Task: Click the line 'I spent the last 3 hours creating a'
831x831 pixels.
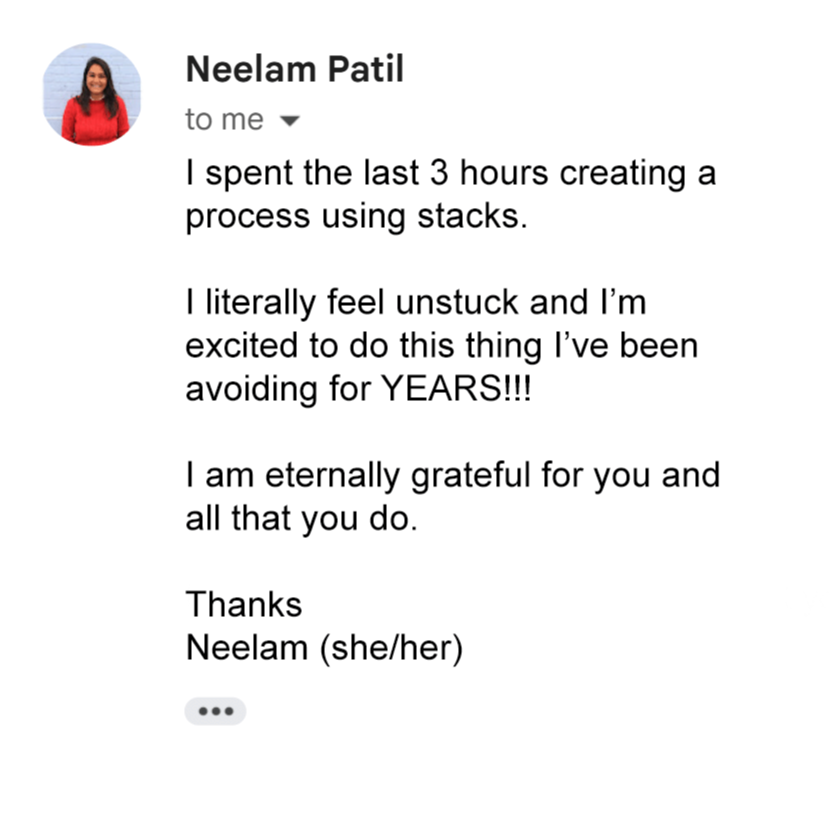Action: 451,174
